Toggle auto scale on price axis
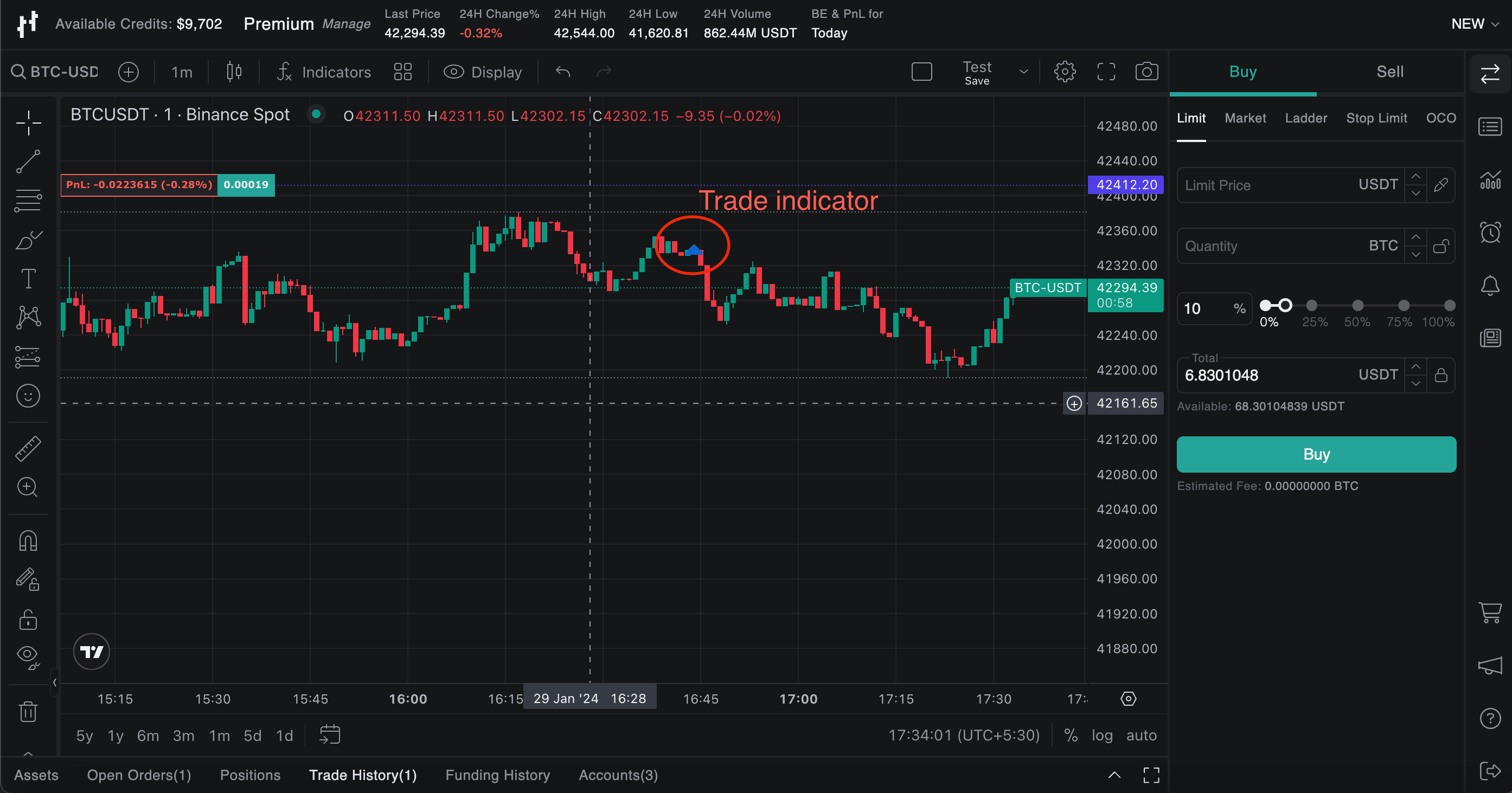The image size is (1512, 793). pos(1141,736)
